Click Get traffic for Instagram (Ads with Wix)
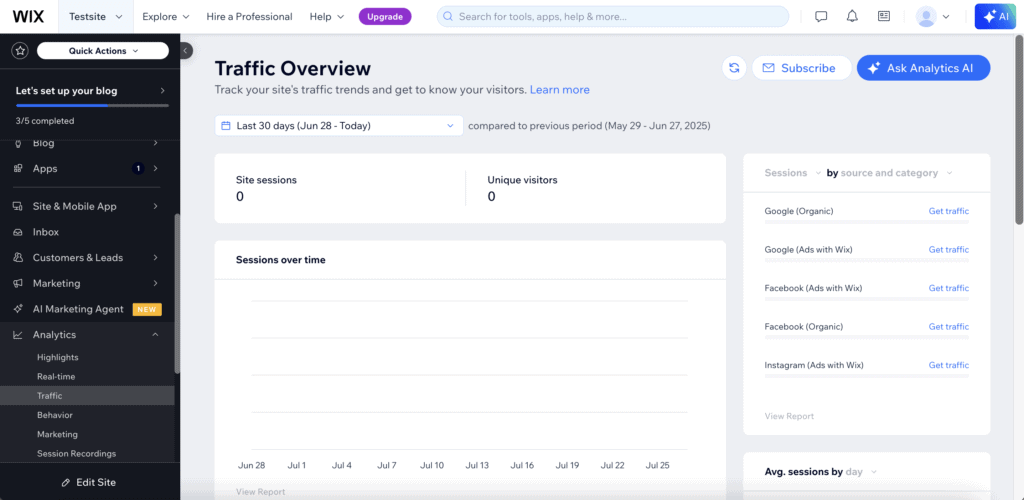 [949, 365]
